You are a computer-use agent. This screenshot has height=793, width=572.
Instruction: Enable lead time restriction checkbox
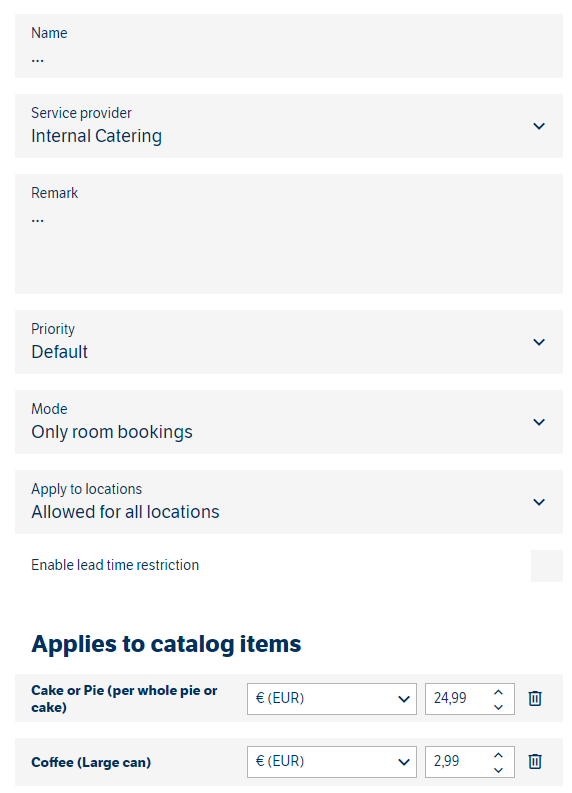(x=546, y=565)
